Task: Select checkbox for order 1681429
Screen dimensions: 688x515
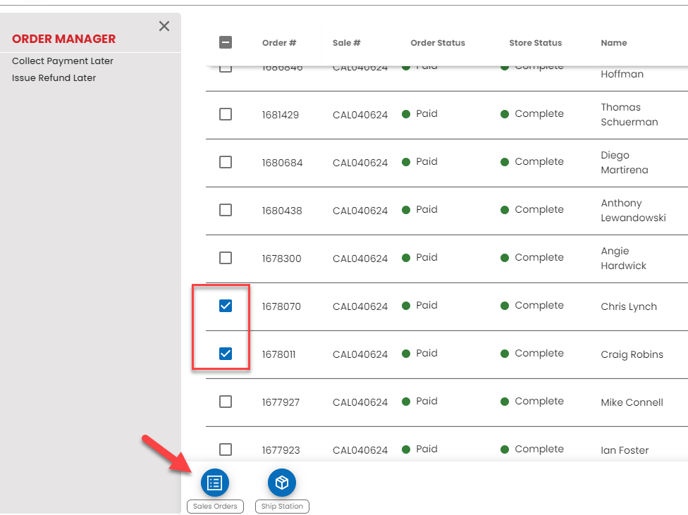Action: point(225,114)
